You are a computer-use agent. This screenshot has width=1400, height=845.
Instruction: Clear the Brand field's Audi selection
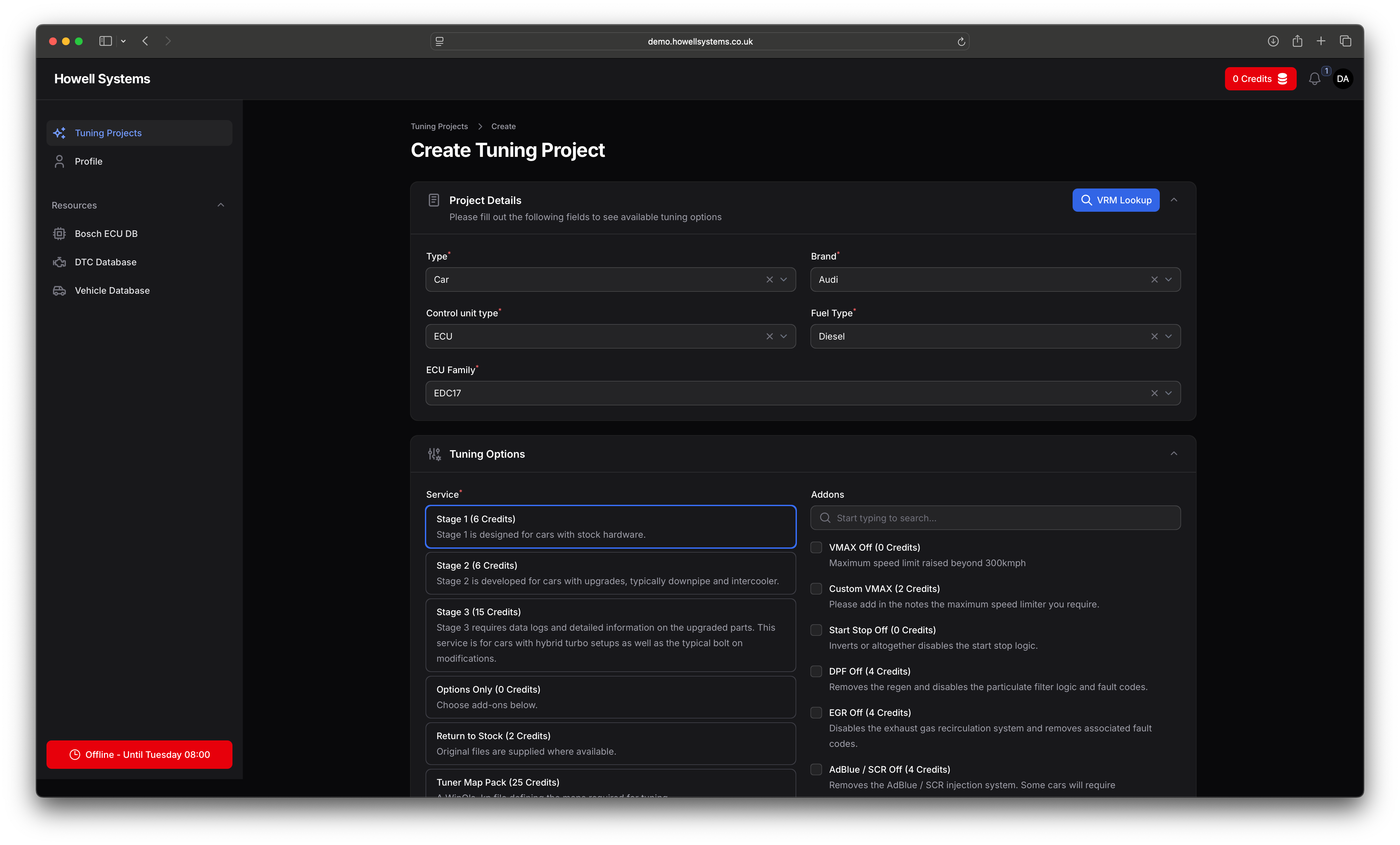point(1154,280)
